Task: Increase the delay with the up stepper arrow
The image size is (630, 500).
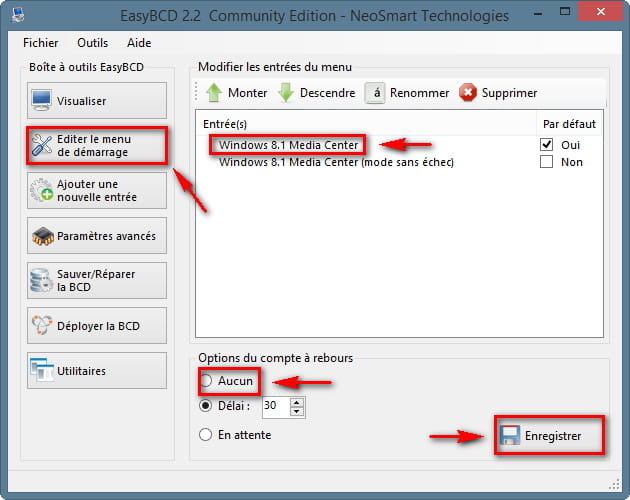Action: 297,402
